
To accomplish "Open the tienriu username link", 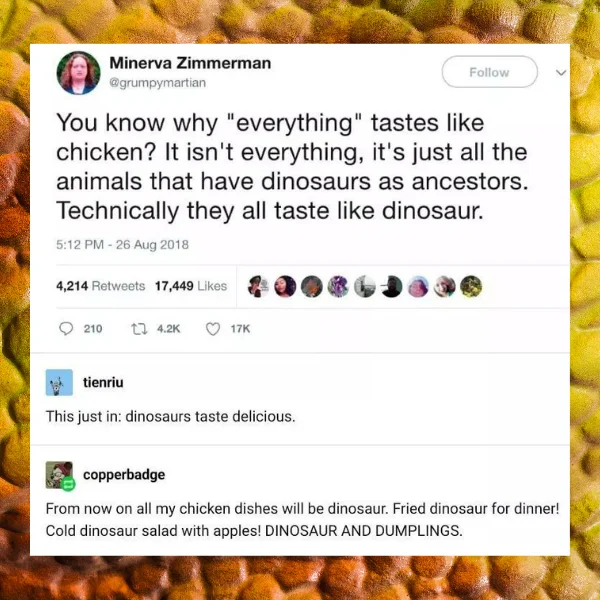I will 103,382.
